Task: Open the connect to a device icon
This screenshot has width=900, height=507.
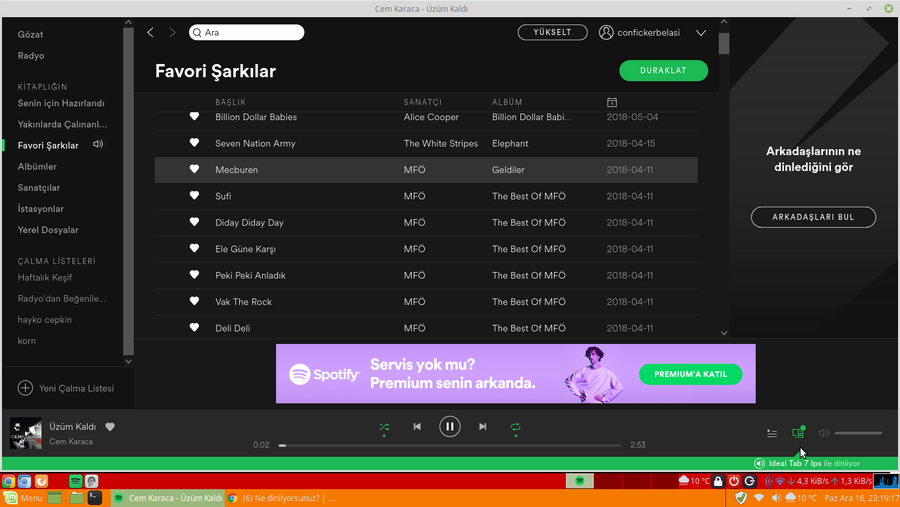Action: 798,433
